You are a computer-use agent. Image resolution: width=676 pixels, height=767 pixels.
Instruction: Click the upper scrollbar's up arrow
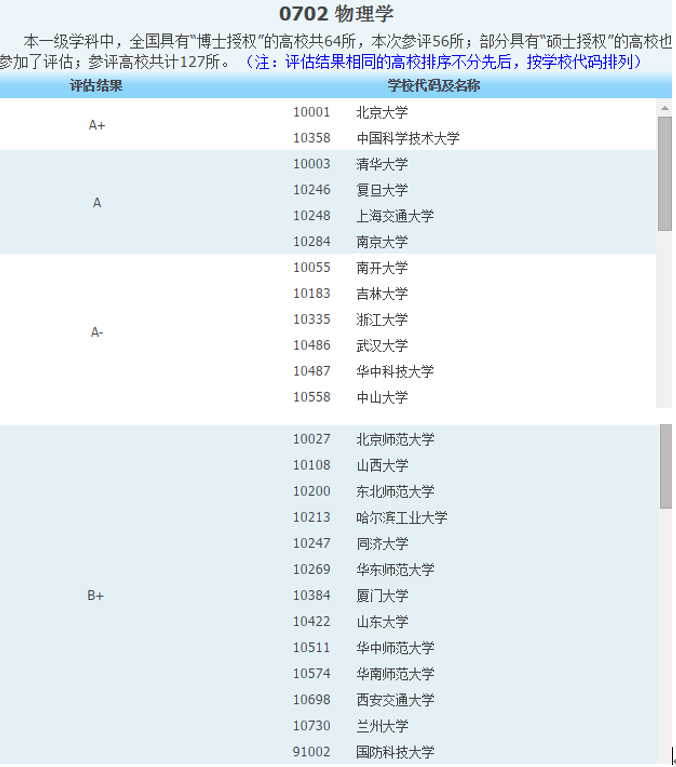tap(664, 107)
